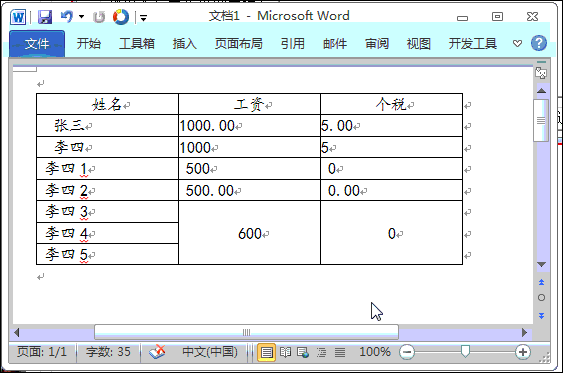The width and height of the screenshot is (563, 373).
Task: Restore down the Word window
Action: [x=497, y=17]
